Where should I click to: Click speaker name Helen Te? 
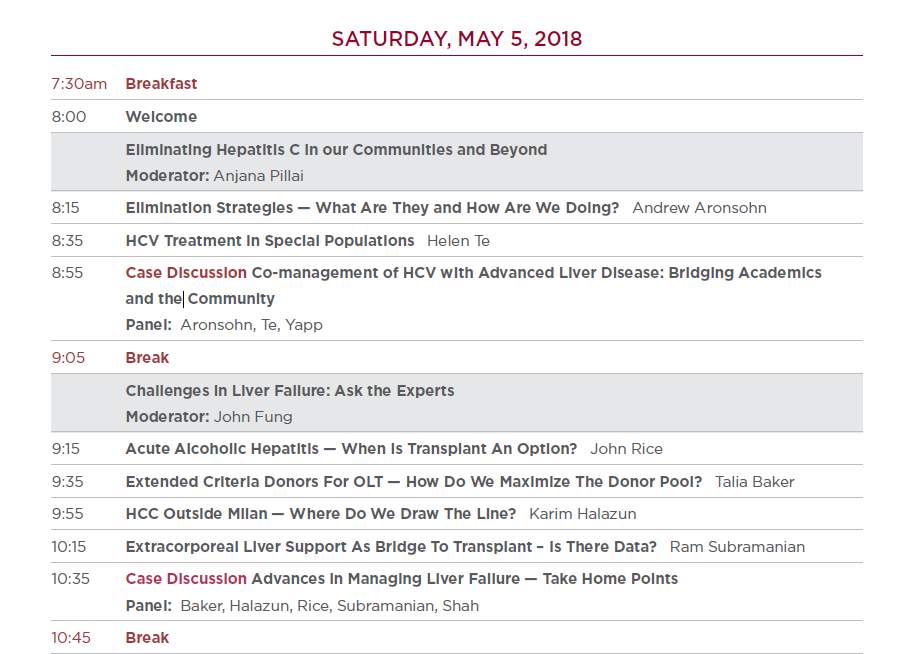tap(458, 241)
